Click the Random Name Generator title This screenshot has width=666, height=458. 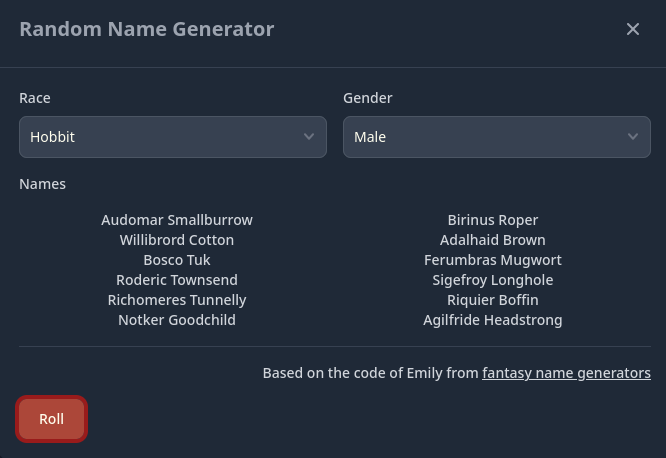pyautogui.click(x=147, y=29)
